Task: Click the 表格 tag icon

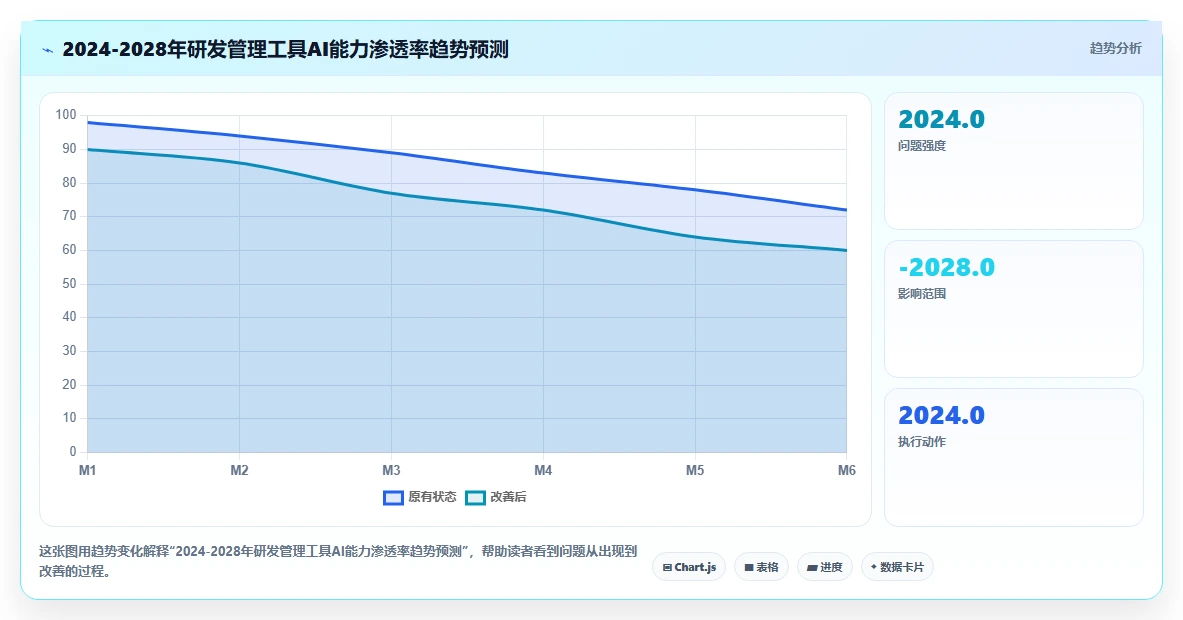Action: click(749, 567)
